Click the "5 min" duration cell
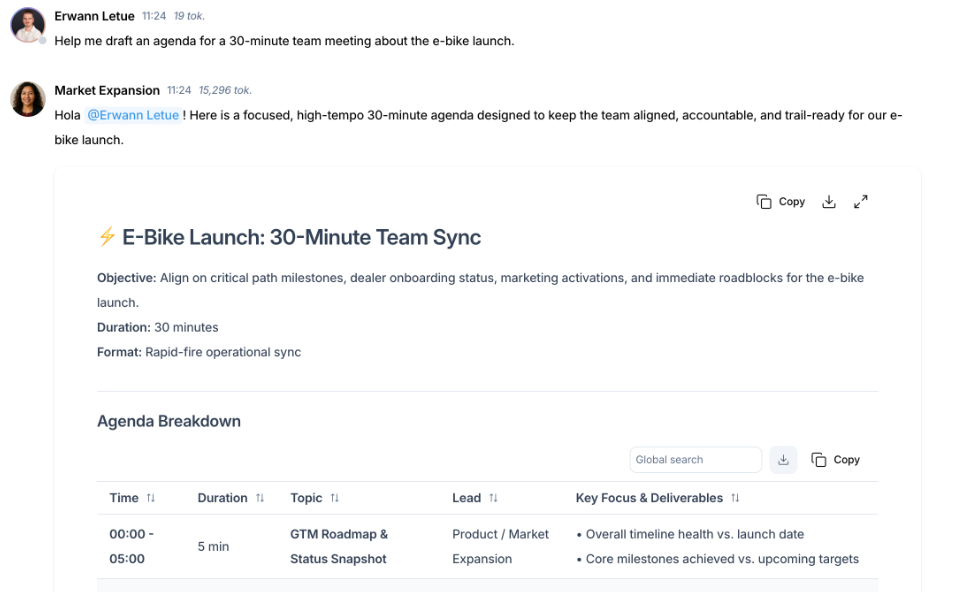Screen dimensions: 960x592 point(213,547)
